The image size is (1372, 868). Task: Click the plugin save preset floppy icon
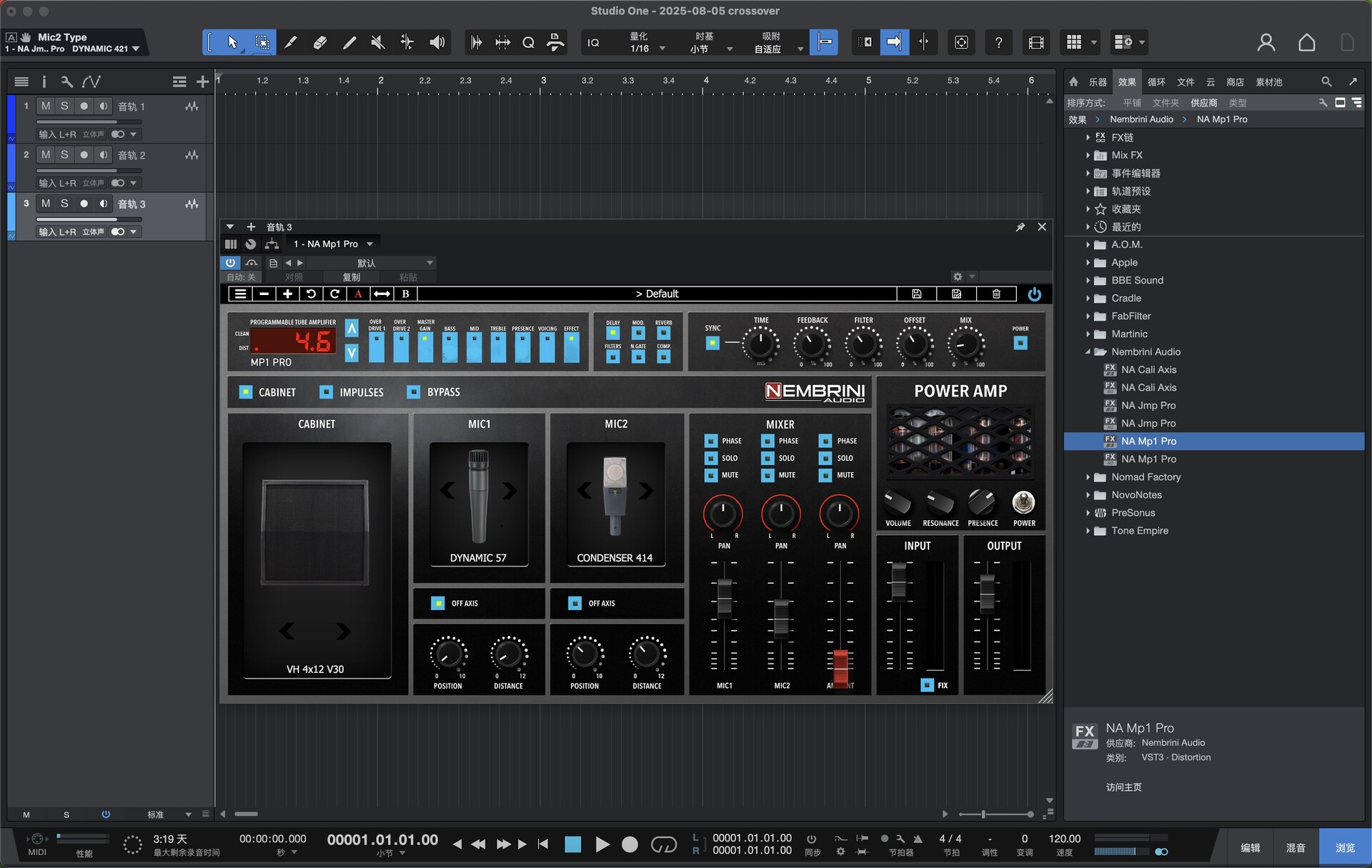tap(917, 294)
